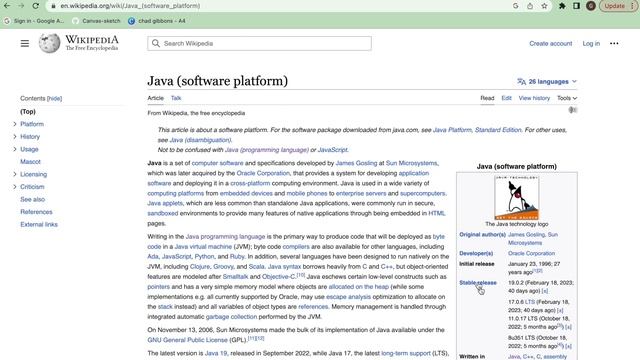Open the Java virtual machine link
Screen dimensions: 640x360
(x=203, y=247)
